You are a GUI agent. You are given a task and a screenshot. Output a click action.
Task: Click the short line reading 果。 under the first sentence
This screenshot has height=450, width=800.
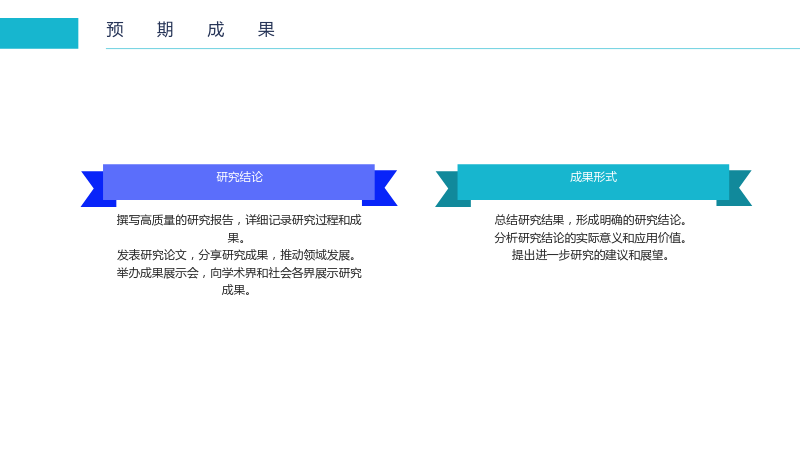236,238
